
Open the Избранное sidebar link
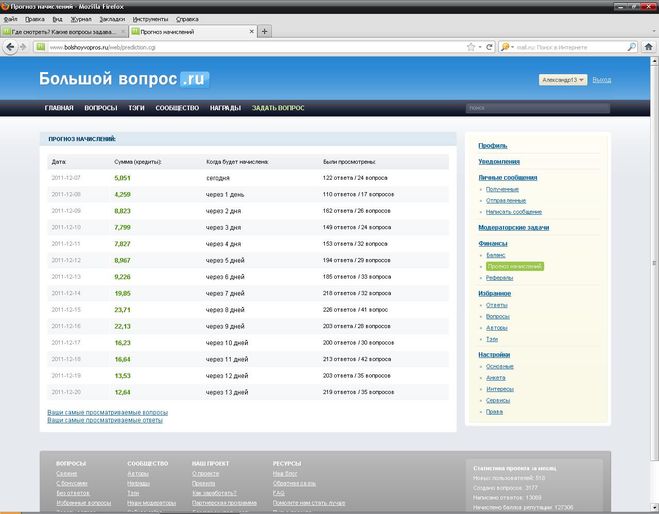pyautogui.click(x=494, y=294)
